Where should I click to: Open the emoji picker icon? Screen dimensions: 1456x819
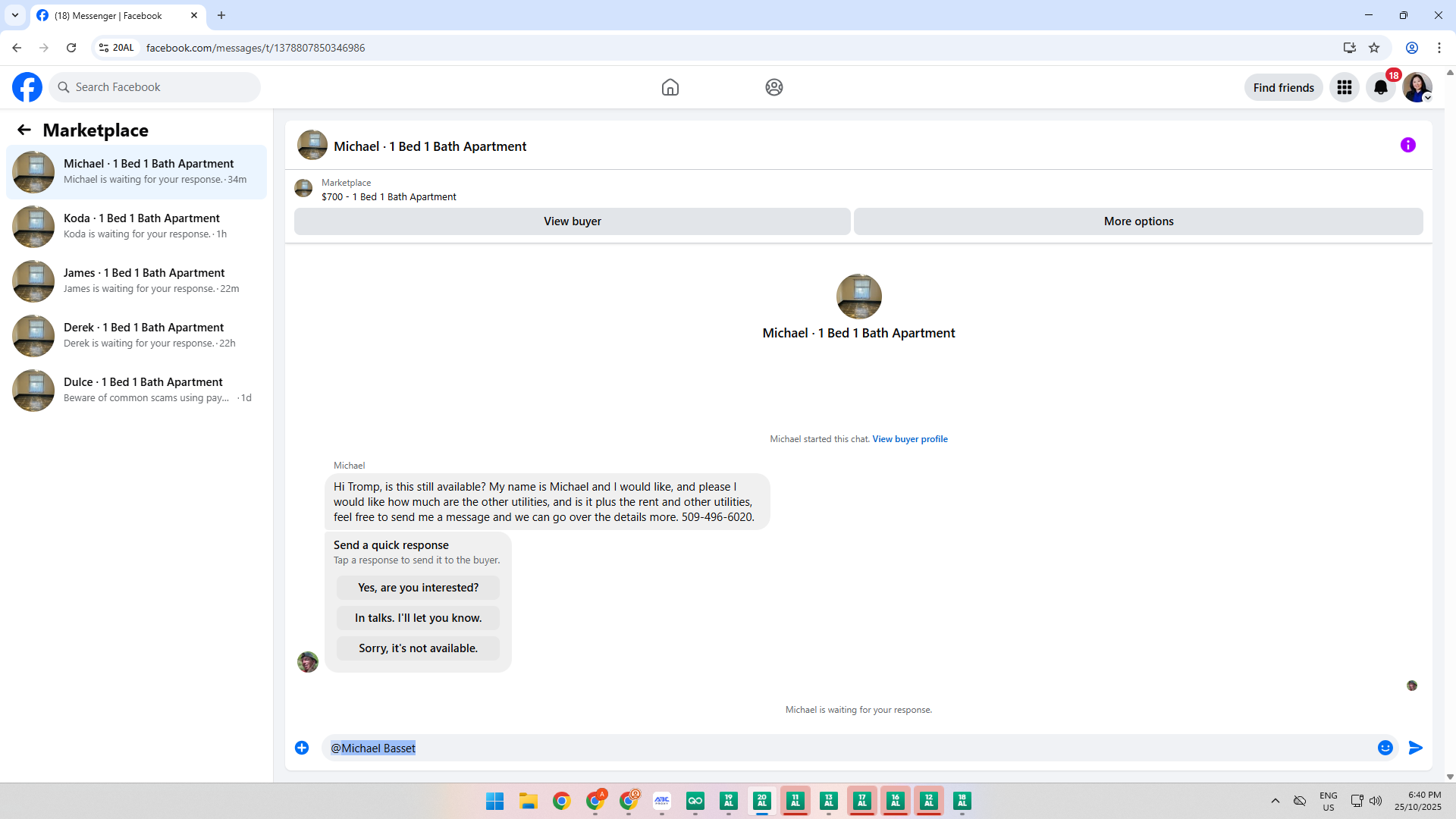click(1385, 748)
